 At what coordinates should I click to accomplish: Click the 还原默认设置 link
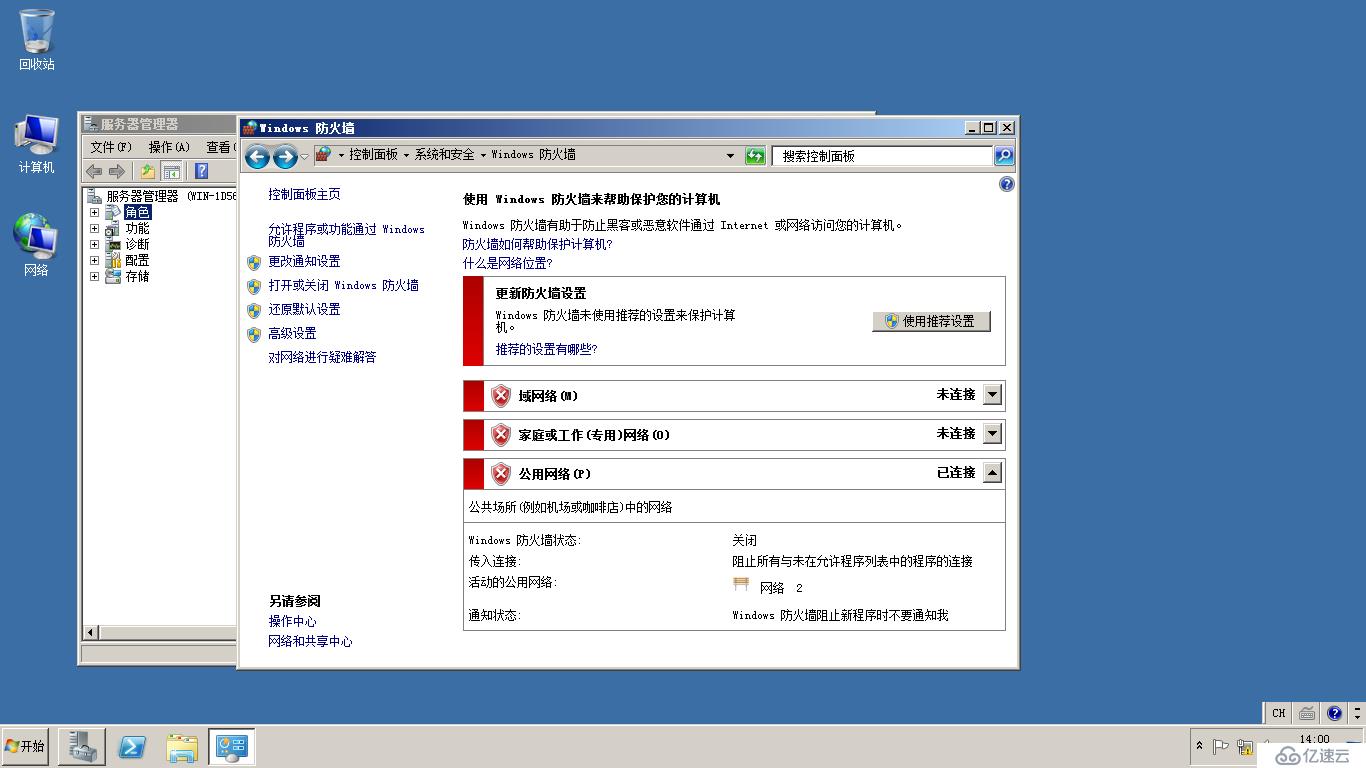click(304, 309)
